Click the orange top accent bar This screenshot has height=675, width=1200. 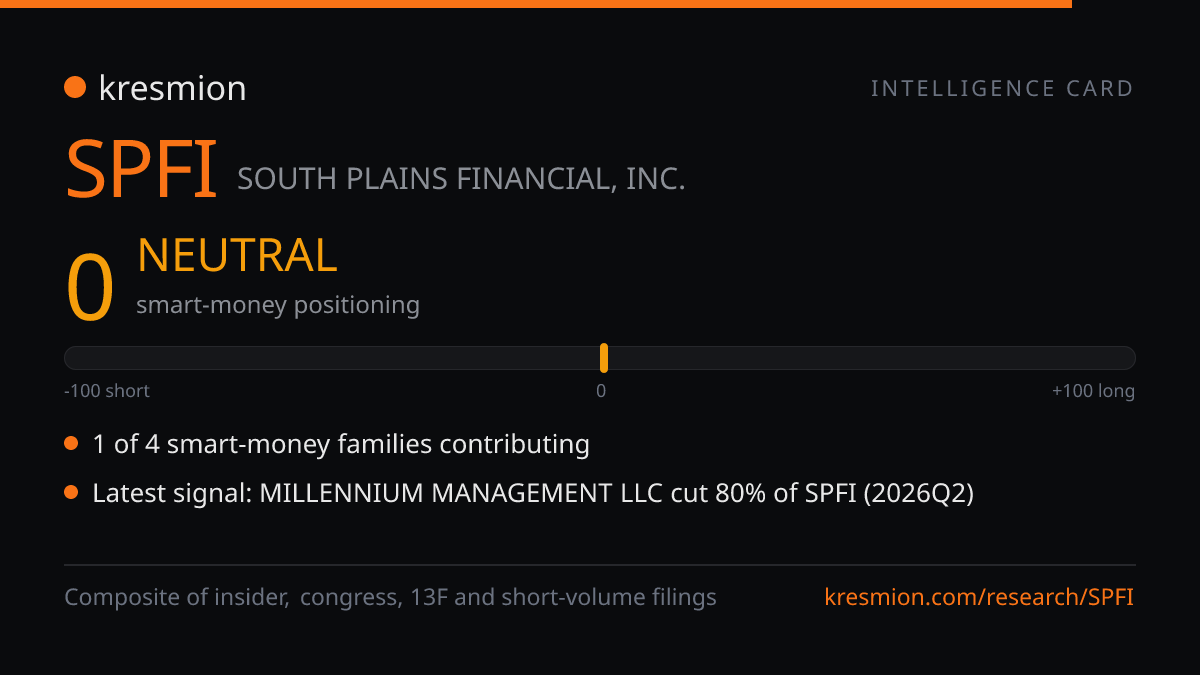tap(536, 4)
